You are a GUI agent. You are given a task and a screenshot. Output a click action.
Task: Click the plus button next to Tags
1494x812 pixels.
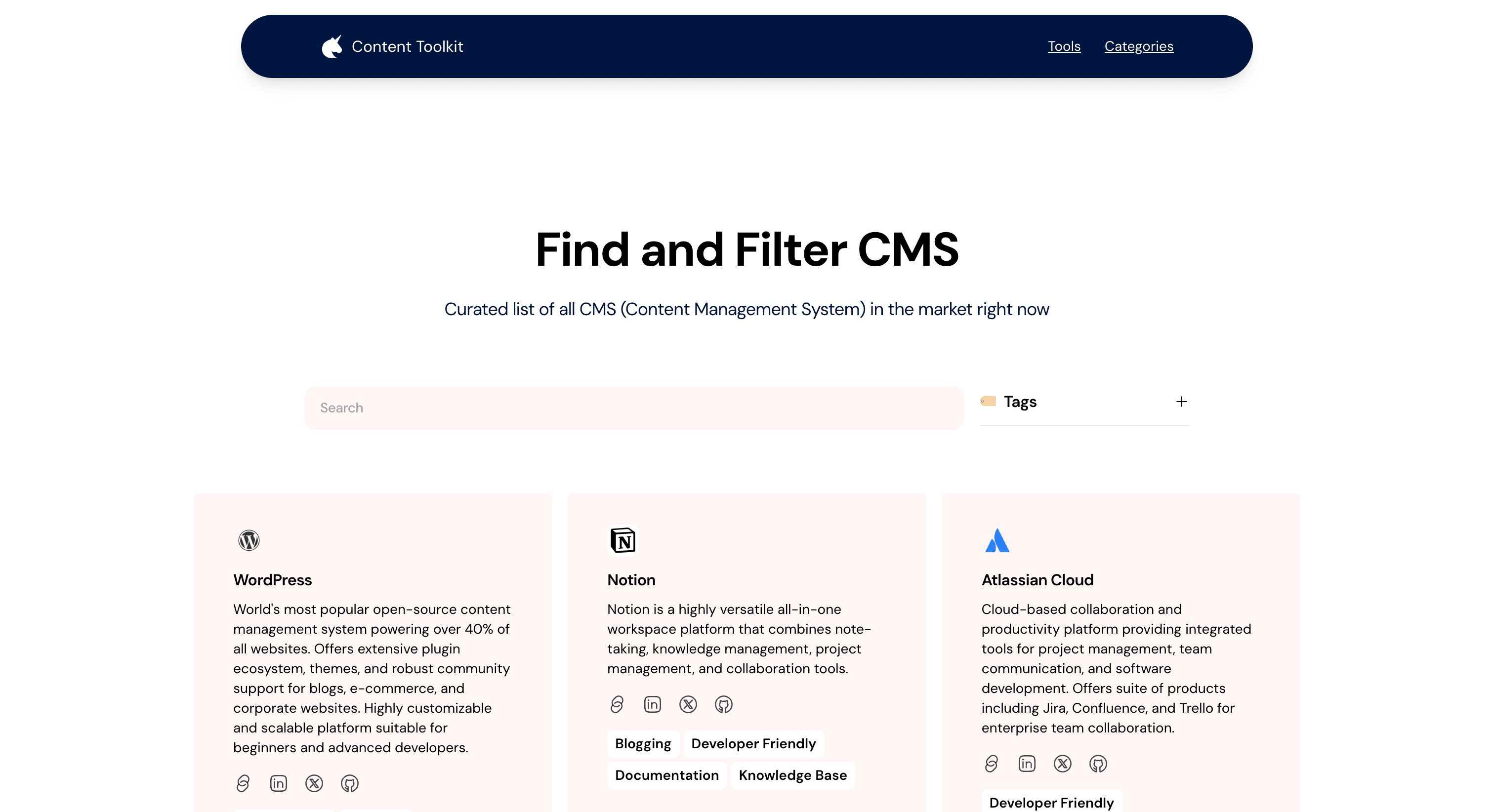tap(1181, 401)
